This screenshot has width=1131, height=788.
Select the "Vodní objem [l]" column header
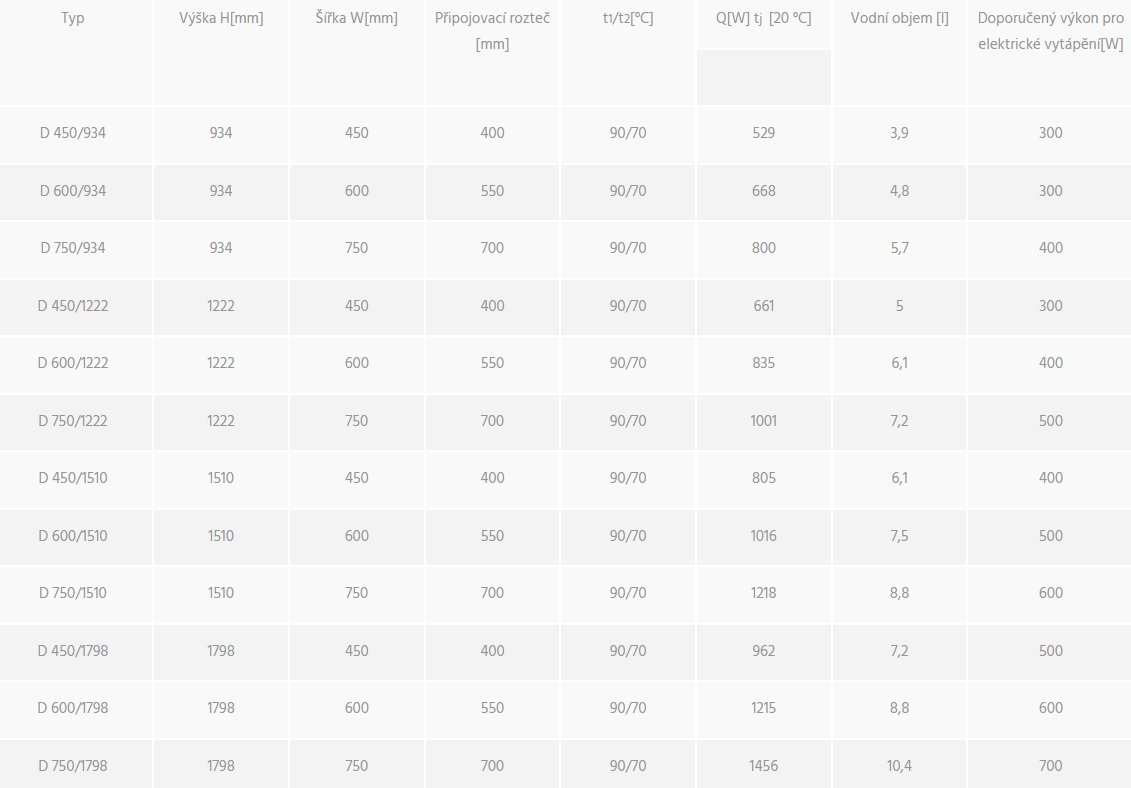point(899,18)
